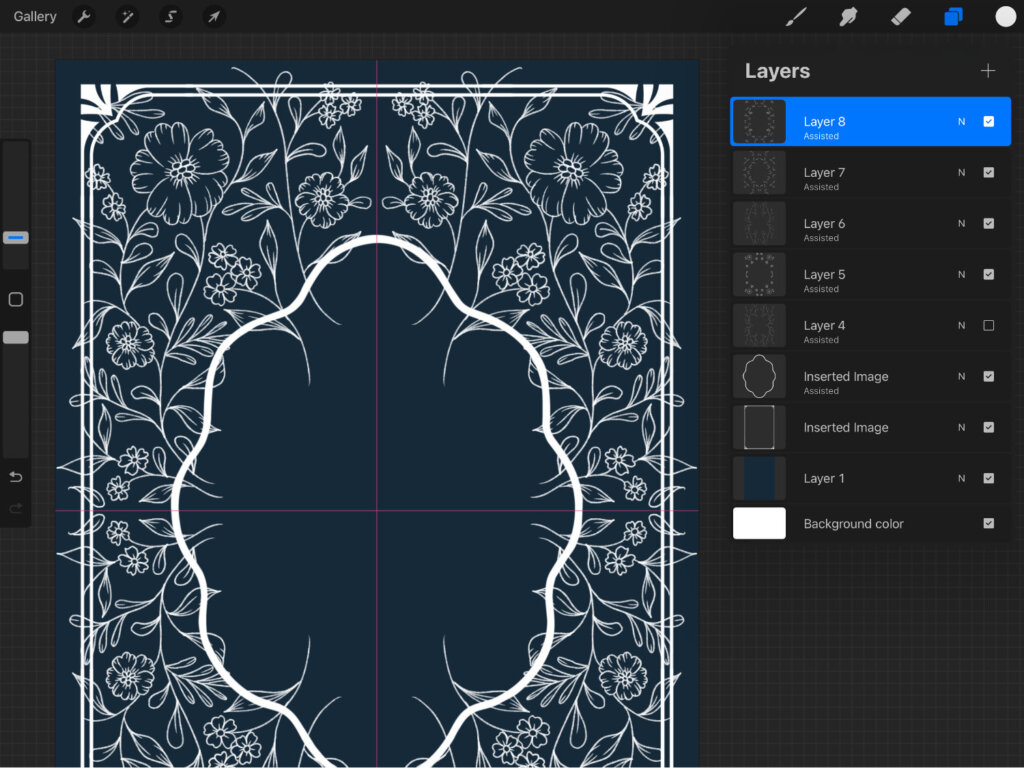This screenshot has height=768, width=1024.
Task: Activate the Transform arrow tool
Action: coord(213,17)
